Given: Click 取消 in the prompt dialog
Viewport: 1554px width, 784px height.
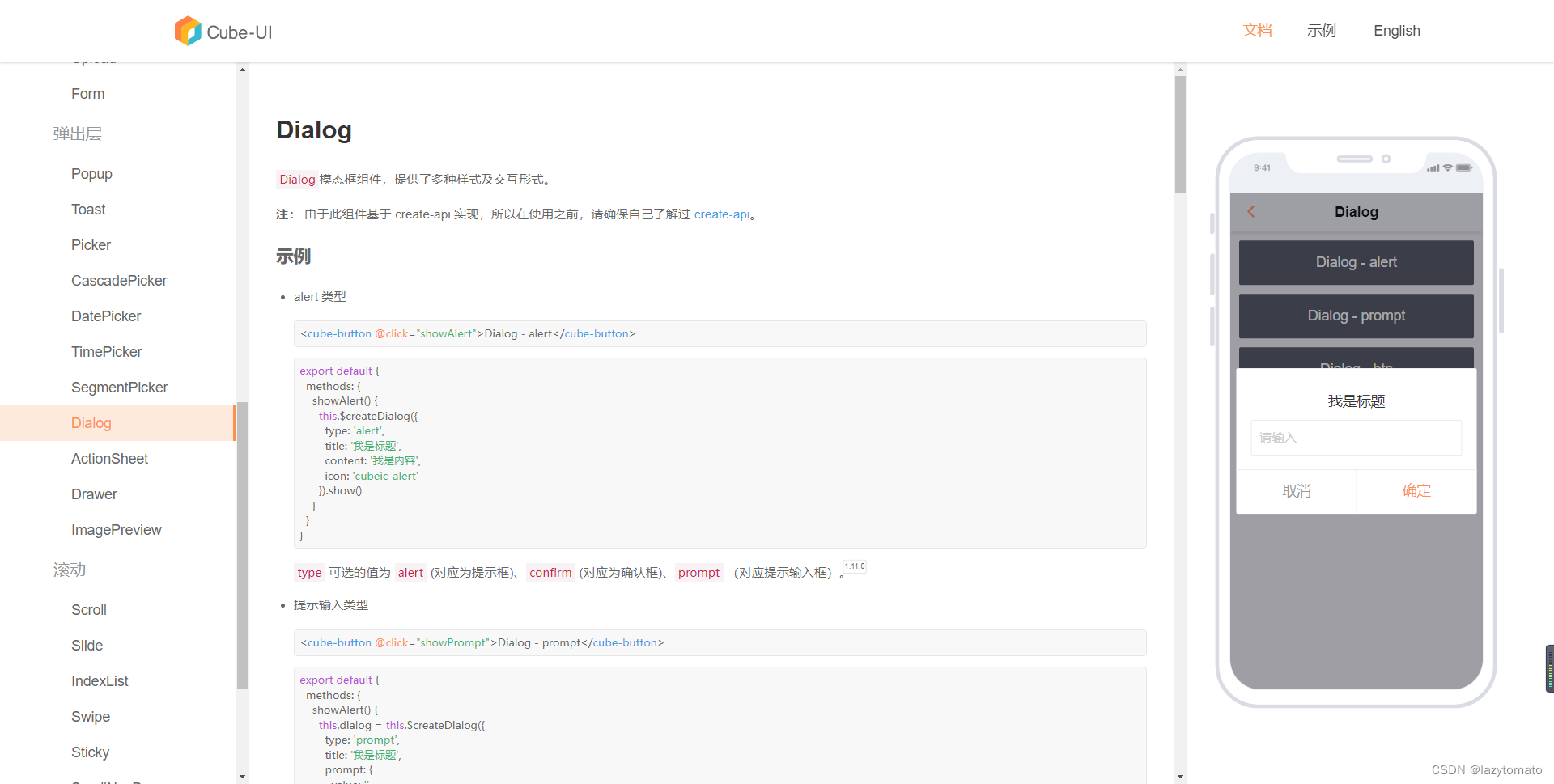Looking at the screenshot, I should pyautogui.click(x=1297, y=491).
